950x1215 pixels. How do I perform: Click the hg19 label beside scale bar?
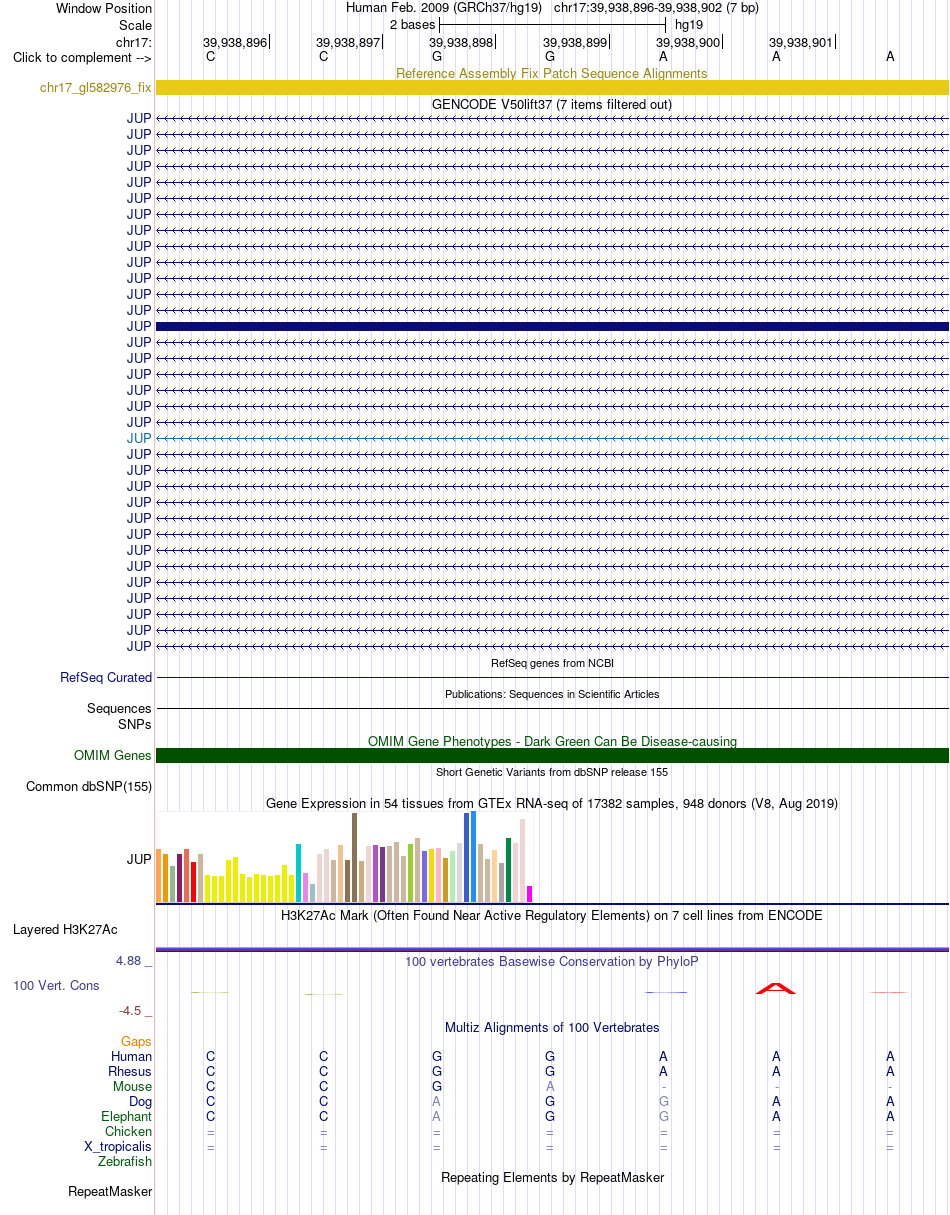(x=689, y=24)
